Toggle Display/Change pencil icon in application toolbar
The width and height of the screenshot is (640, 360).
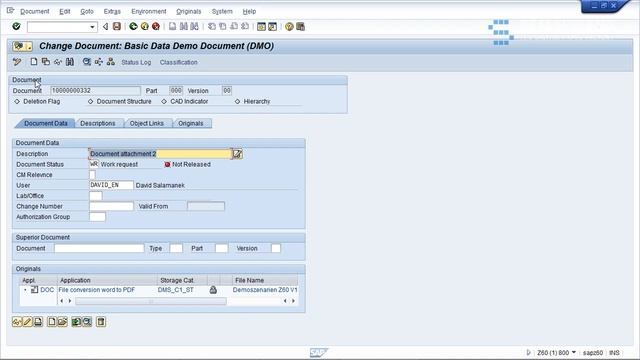coord(17,62)
